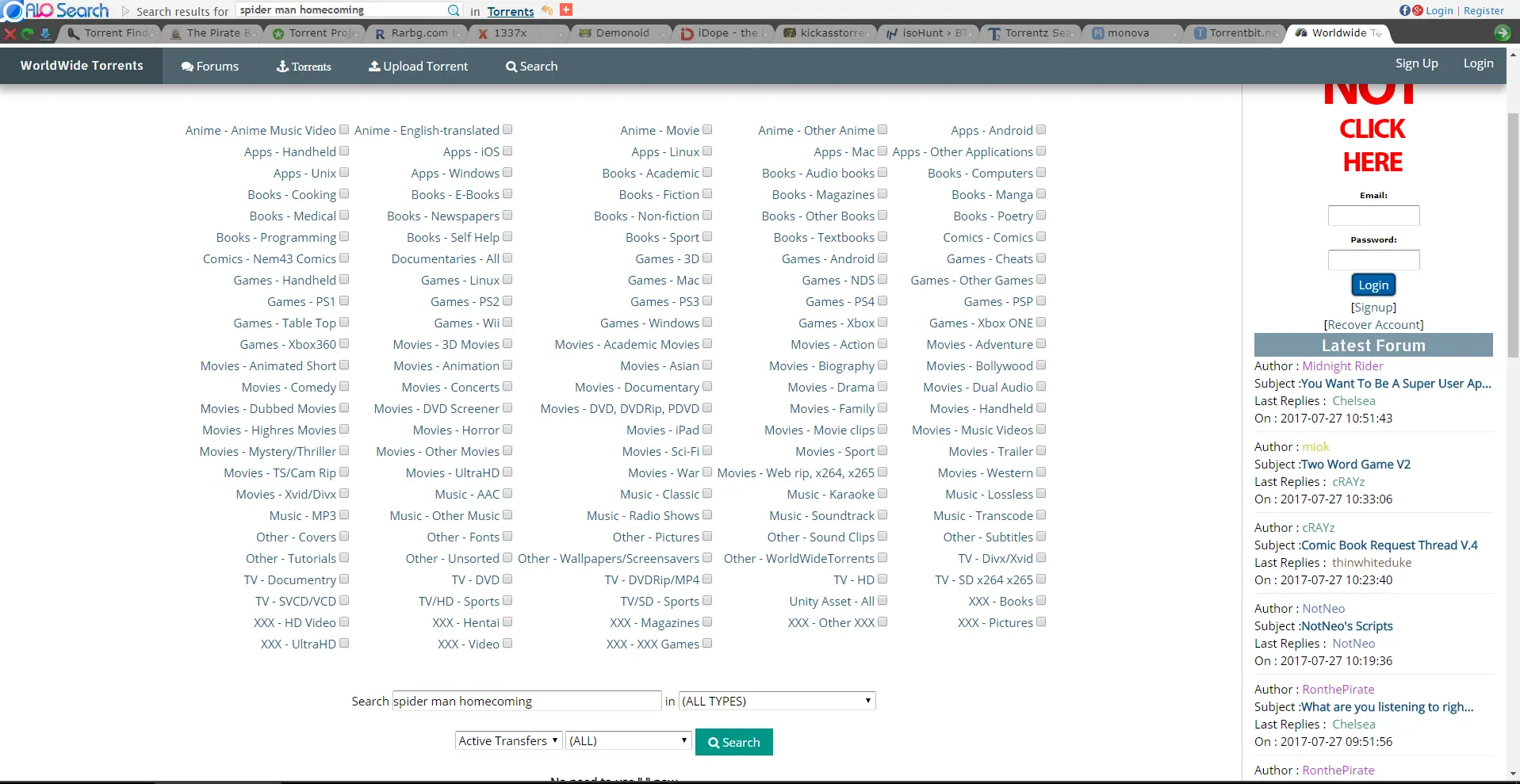Click the Google Plus login icon
1520x784 pixels.
(1418, 10)
